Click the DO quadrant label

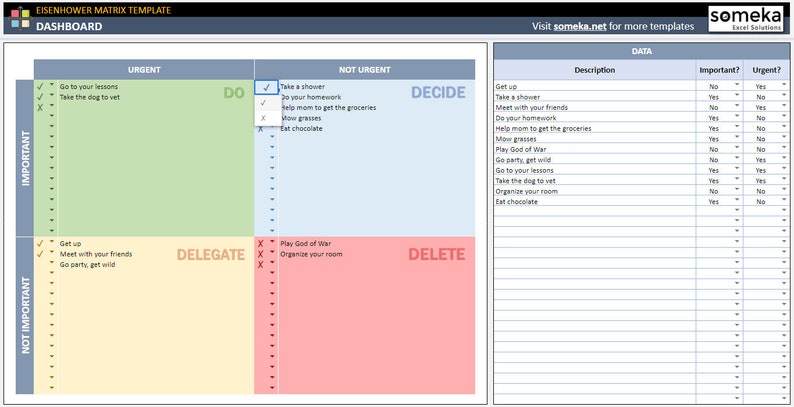[234, 93]
